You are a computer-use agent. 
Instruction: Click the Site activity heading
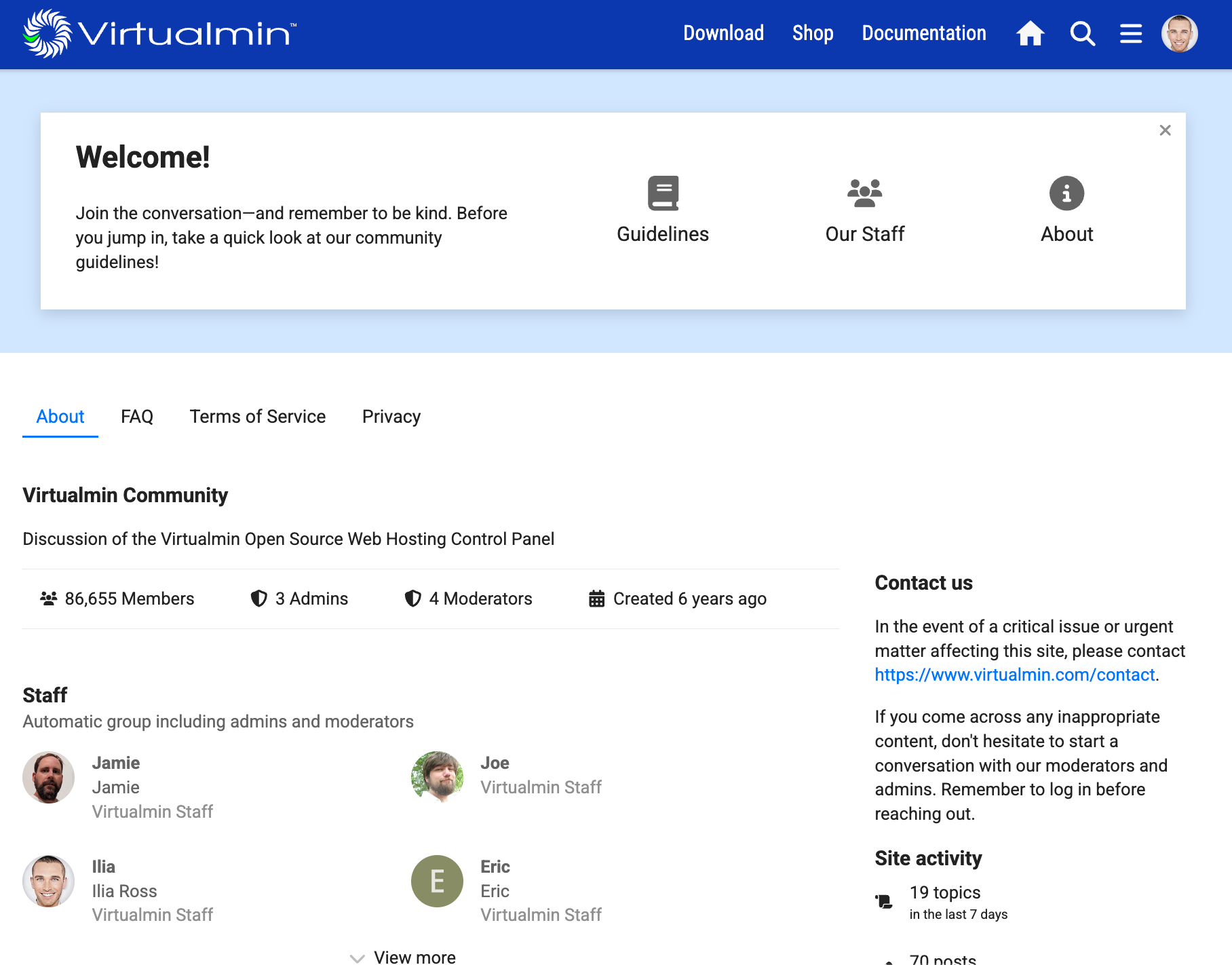(928, 858)
